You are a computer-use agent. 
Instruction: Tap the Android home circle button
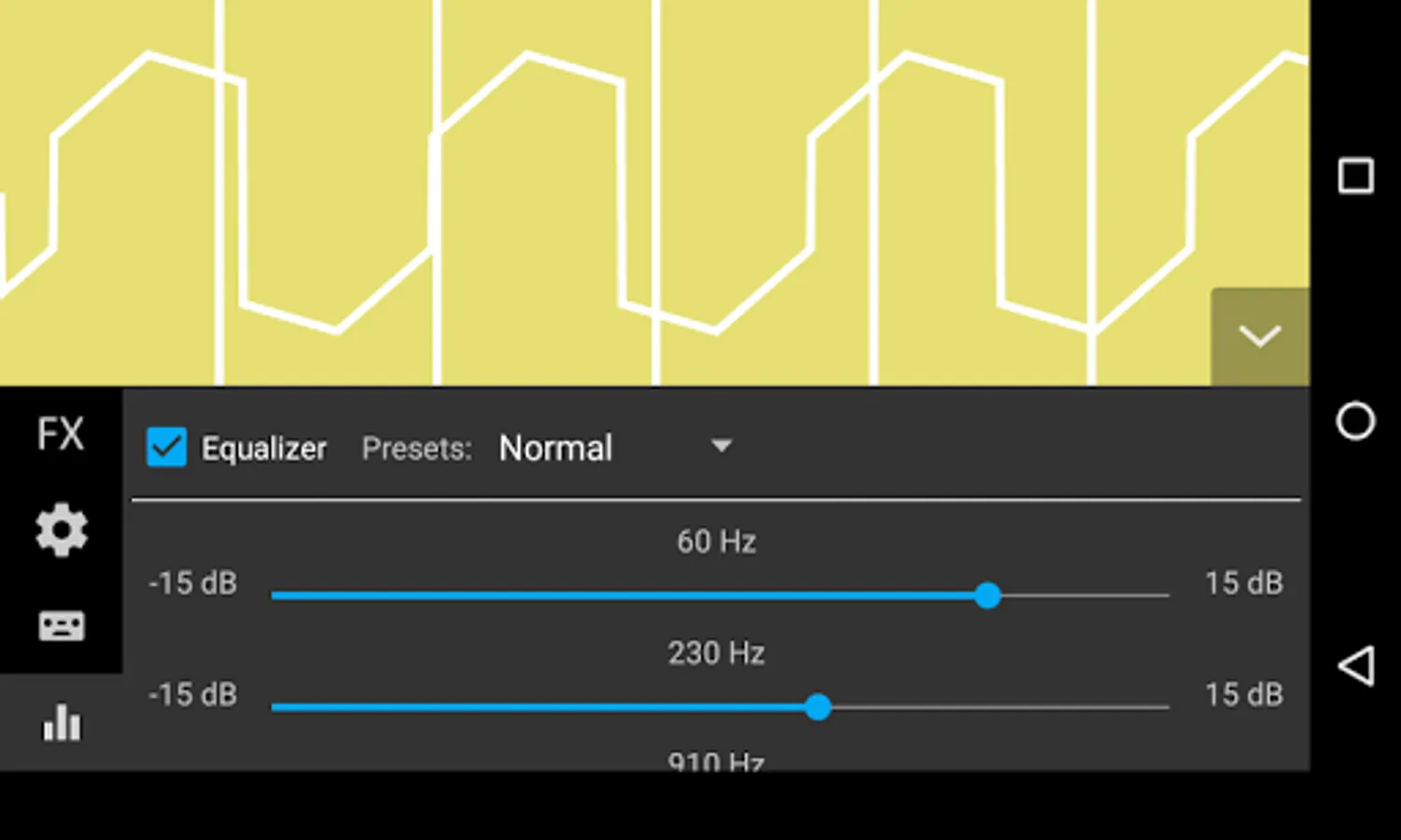point(1355,422)
